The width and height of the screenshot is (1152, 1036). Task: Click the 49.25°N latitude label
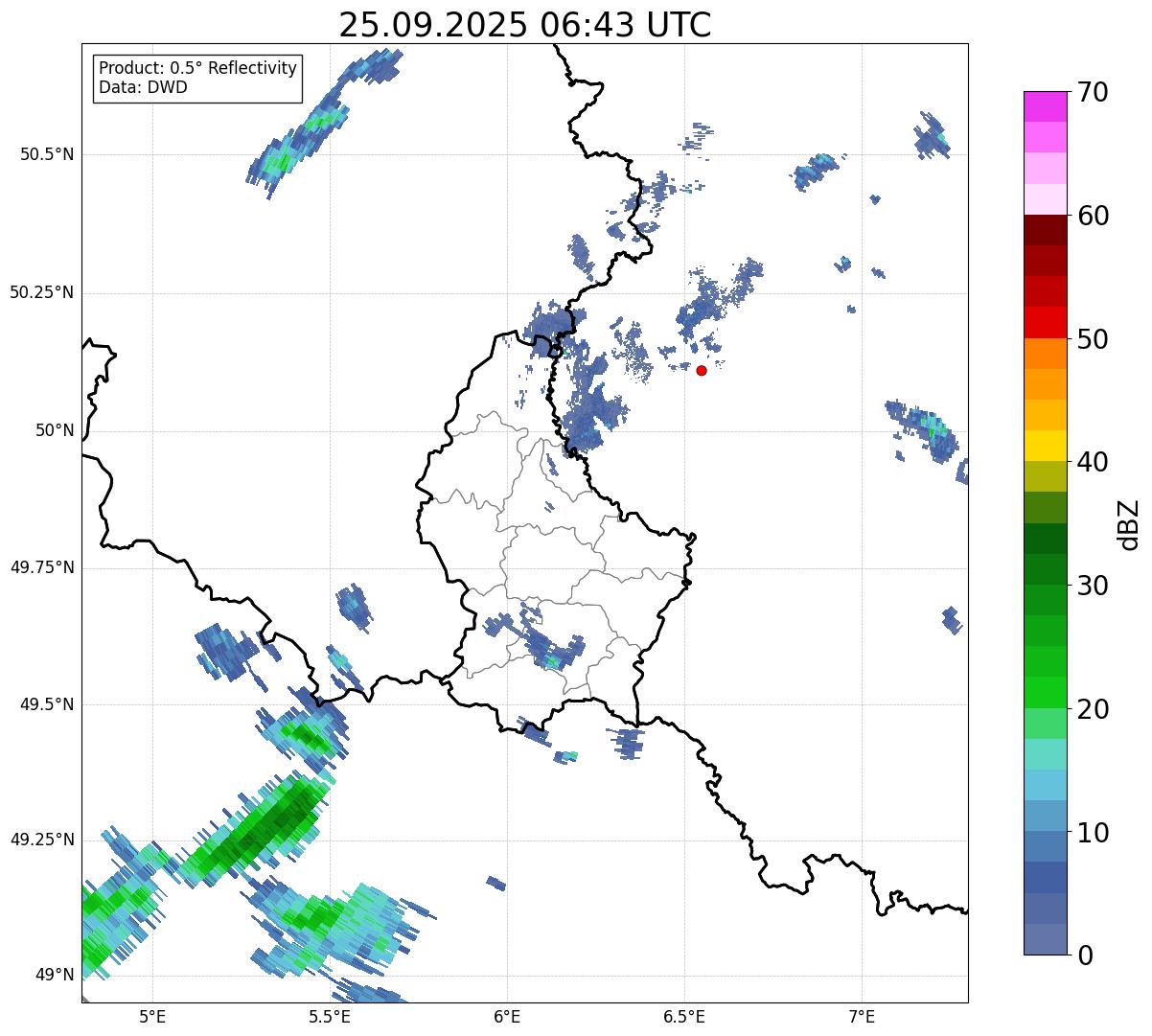click(42, 840)
